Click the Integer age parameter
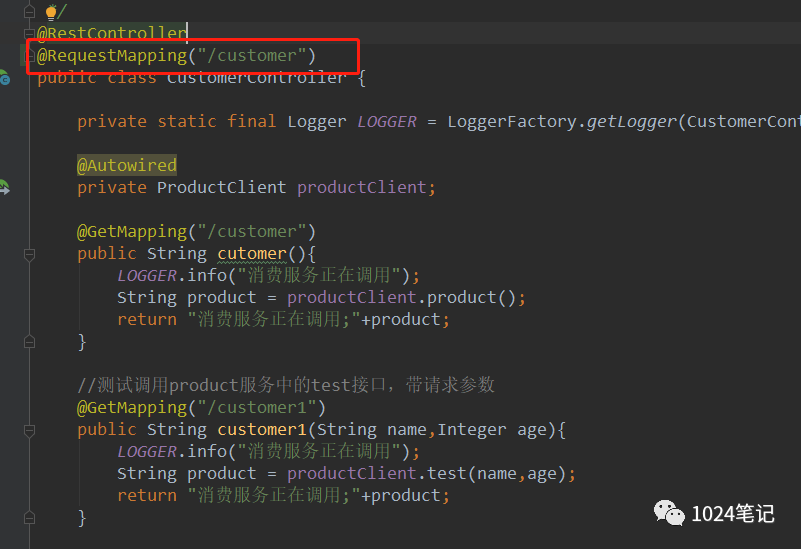This screenshot has width=801, height=549. 492,430
